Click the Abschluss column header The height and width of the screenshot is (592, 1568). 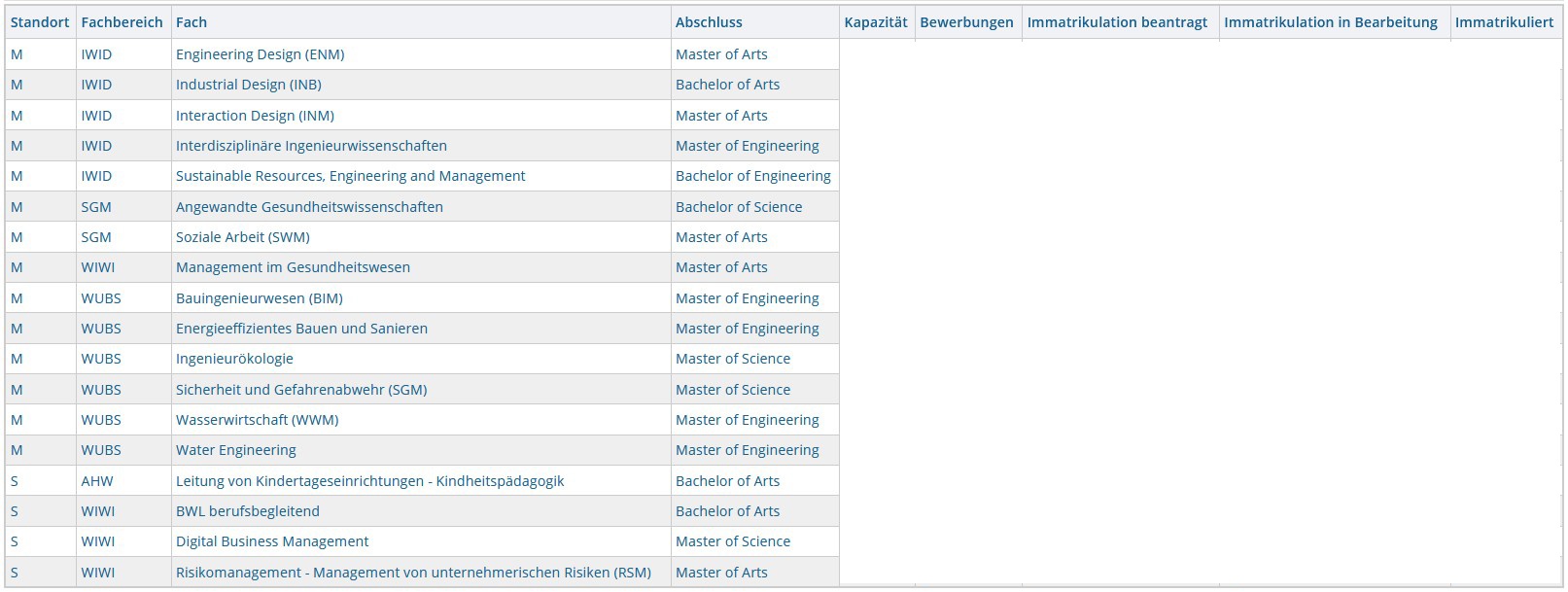click(709, 22)
